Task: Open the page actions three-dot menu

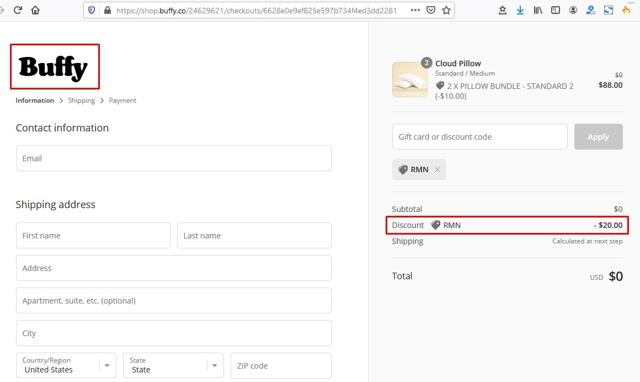Action: (415, 10)
